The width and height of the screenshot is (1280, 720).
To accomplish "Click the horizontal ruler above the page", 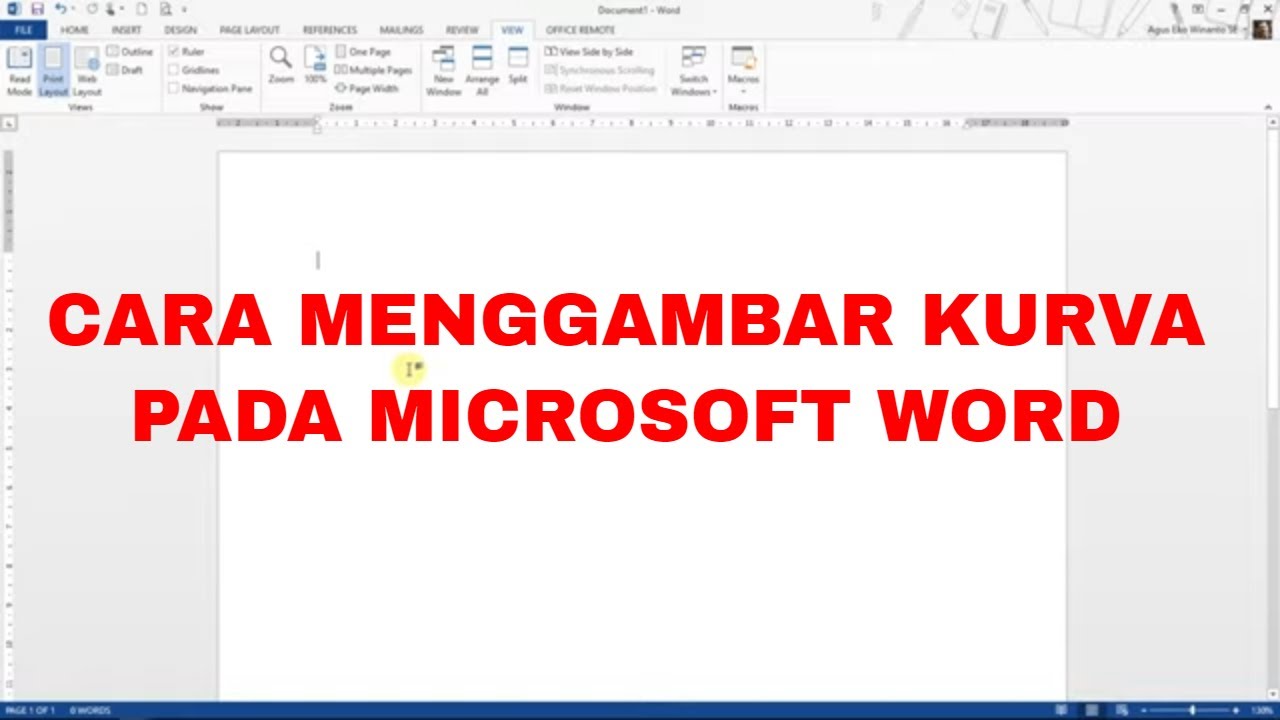I will [x=642, y=123].
